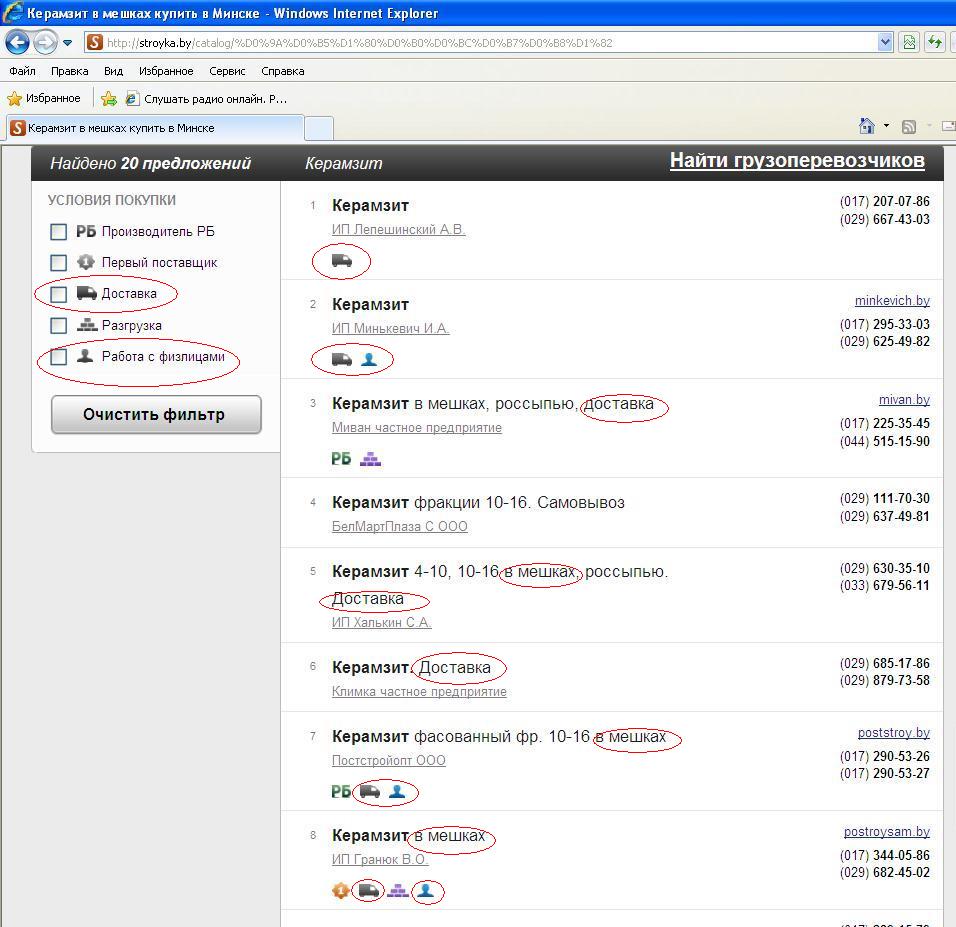956x927 pixels.
Task: Click the Очистить фильтр button
Action: [156, 414]
